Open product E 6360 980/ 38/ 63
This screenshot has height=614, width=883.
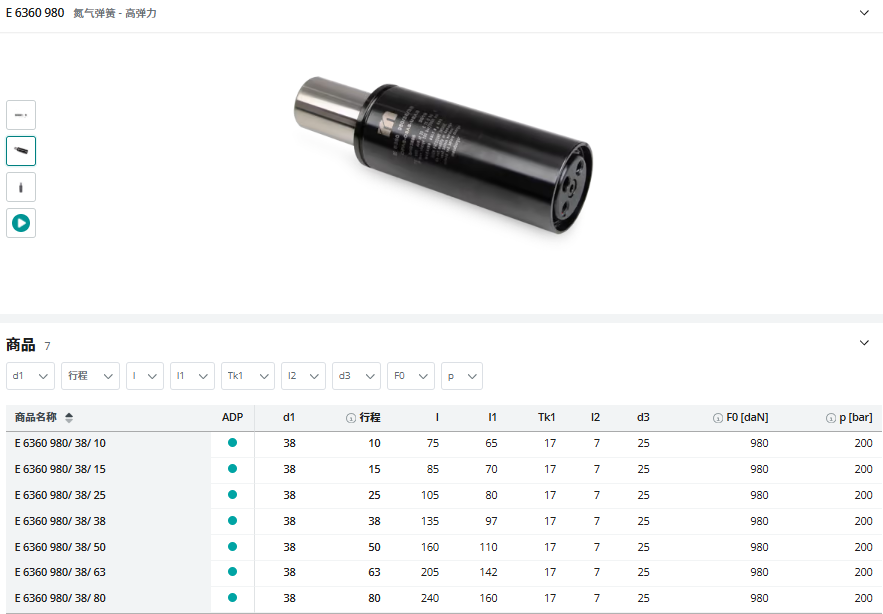click(x=60, y=572)
